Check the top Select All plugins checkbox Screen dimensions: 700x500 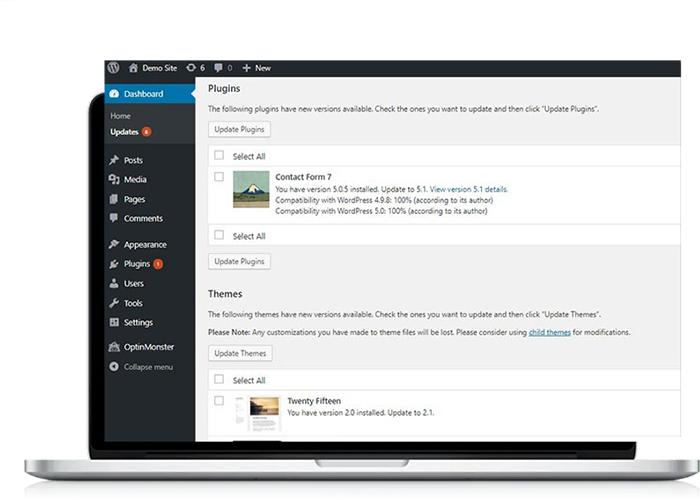[219, 155]
